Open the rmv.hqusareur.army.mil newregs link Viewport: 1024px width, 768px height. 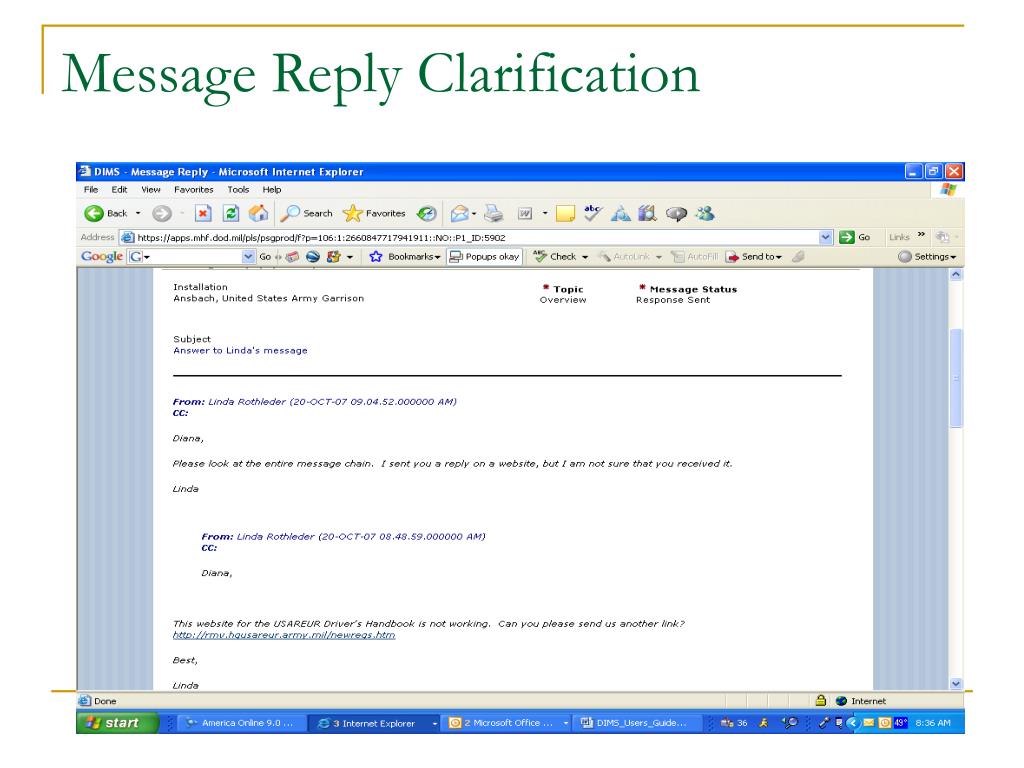(x=284, y=635)
